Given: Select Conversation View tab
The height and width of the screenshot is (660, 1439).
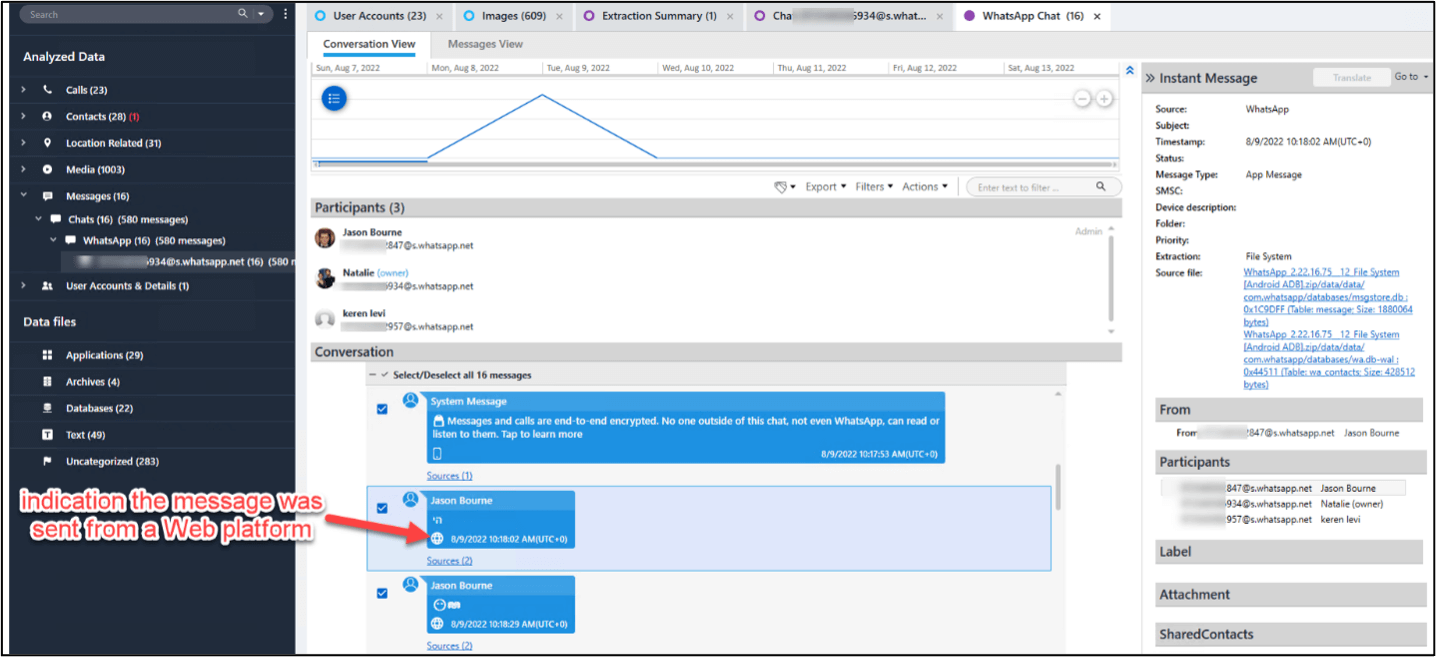Looking at the screenshot, I should pos(369,44).
